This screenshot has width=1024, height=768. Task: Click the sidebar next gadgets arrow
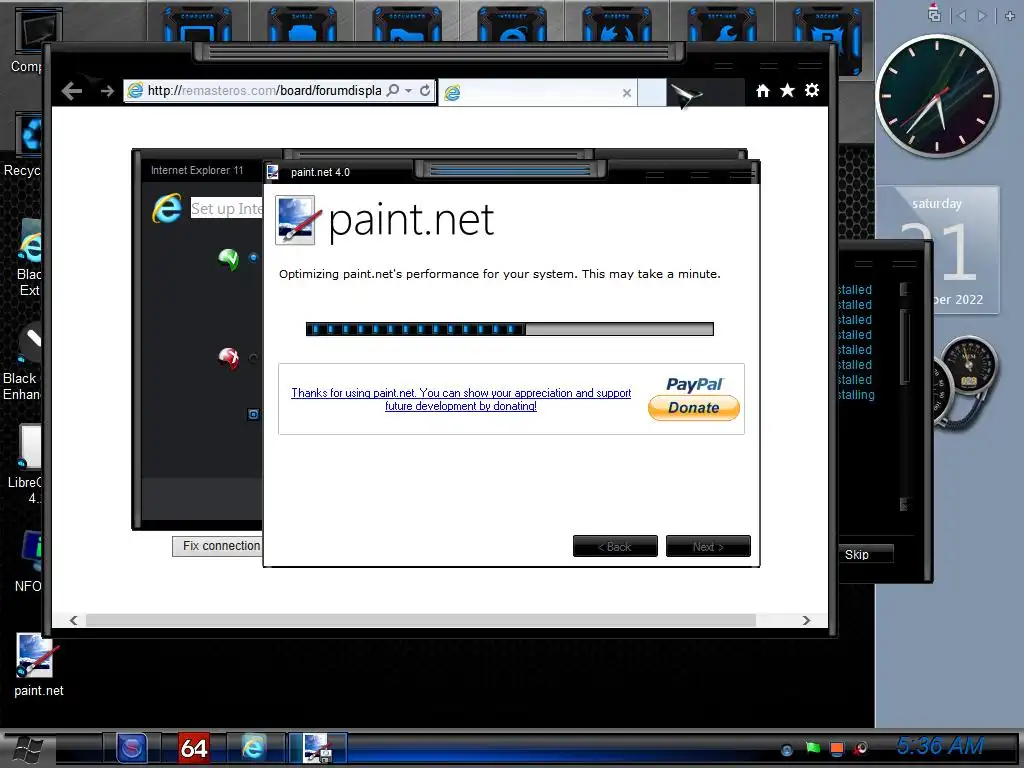point(982,16)
